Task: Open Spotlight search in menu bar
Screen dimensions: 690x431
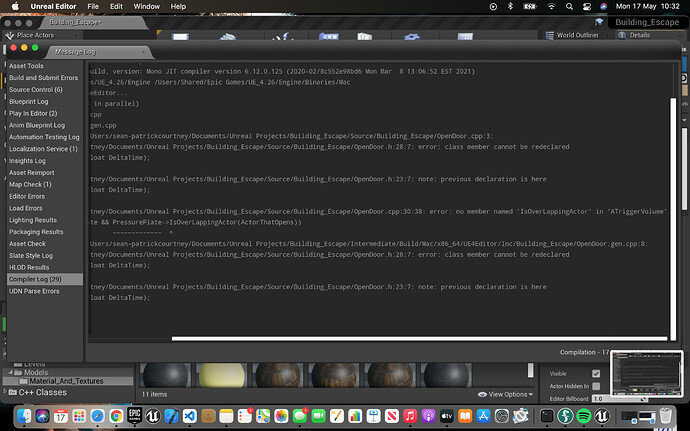Action: (x=569, y=7)
